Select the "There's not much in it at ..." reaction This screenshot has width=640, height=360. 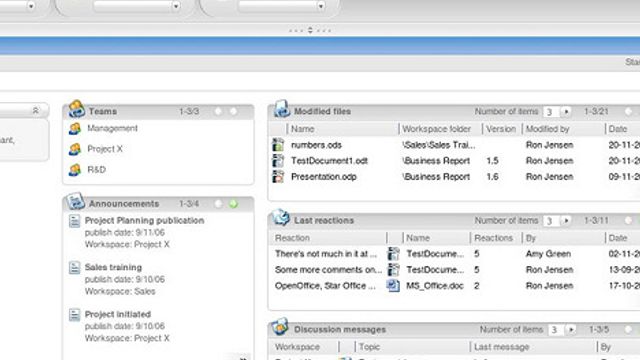pos(326,254)
